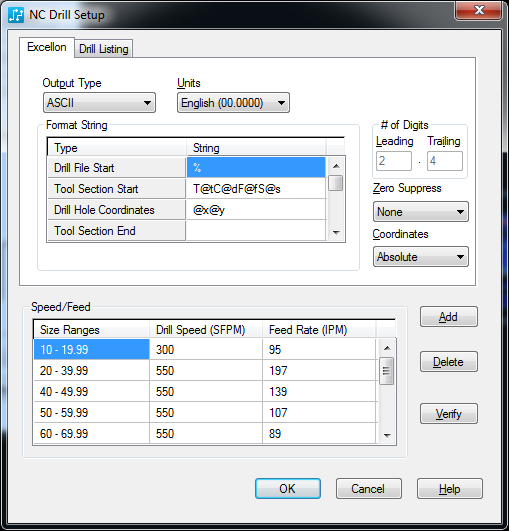The image size is (509, 531).
Task: Click Format String list scroll down arrow
Action: 336,233
